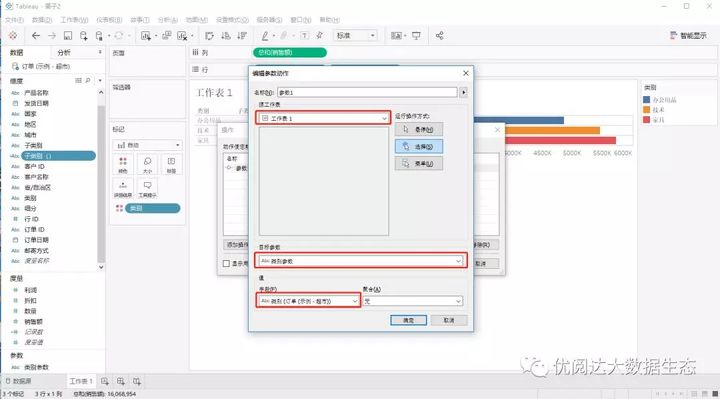This screenshot has height=399, width=720.
Task: Click the blue 办公用品 legend color swatch
Action: point(647,100)
